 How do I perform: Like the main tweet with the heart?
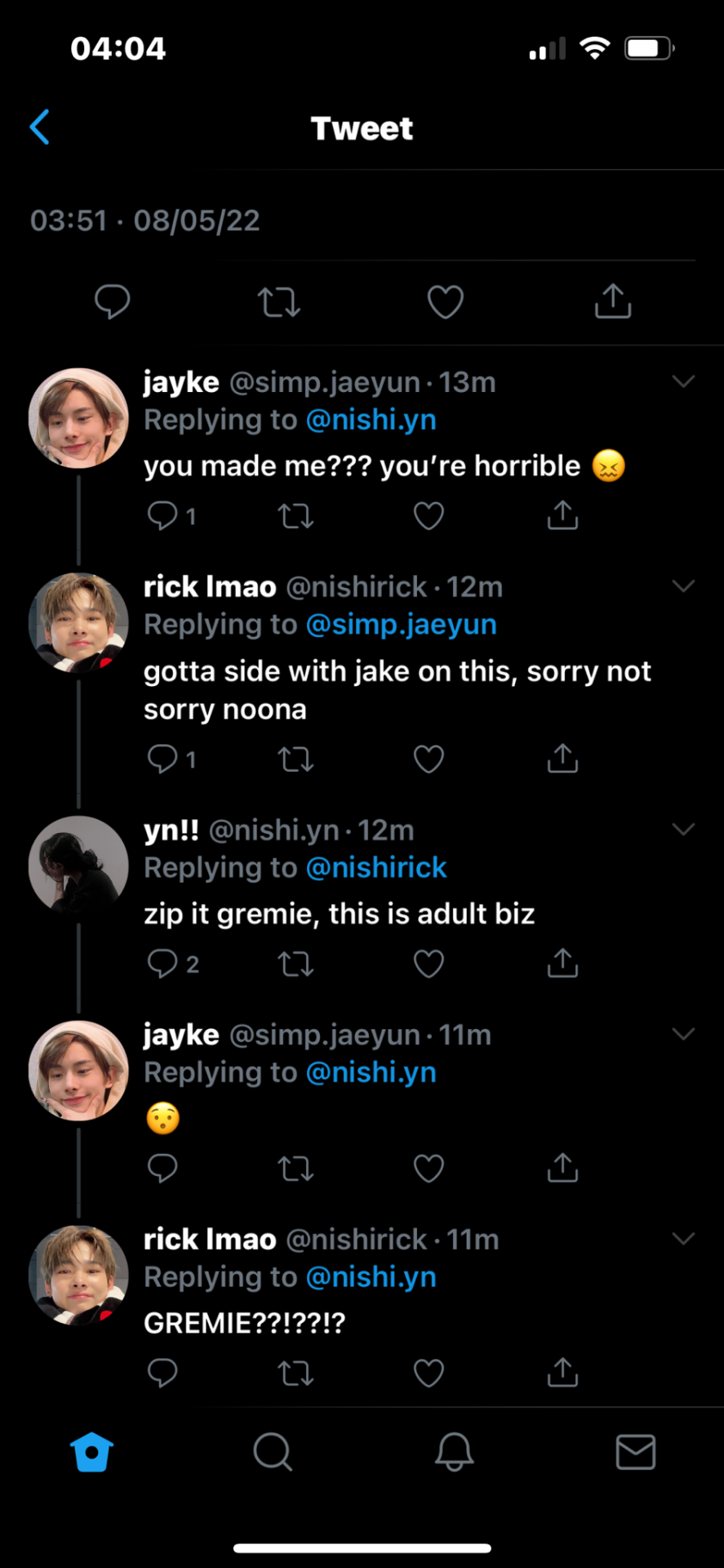pos(446,302)
